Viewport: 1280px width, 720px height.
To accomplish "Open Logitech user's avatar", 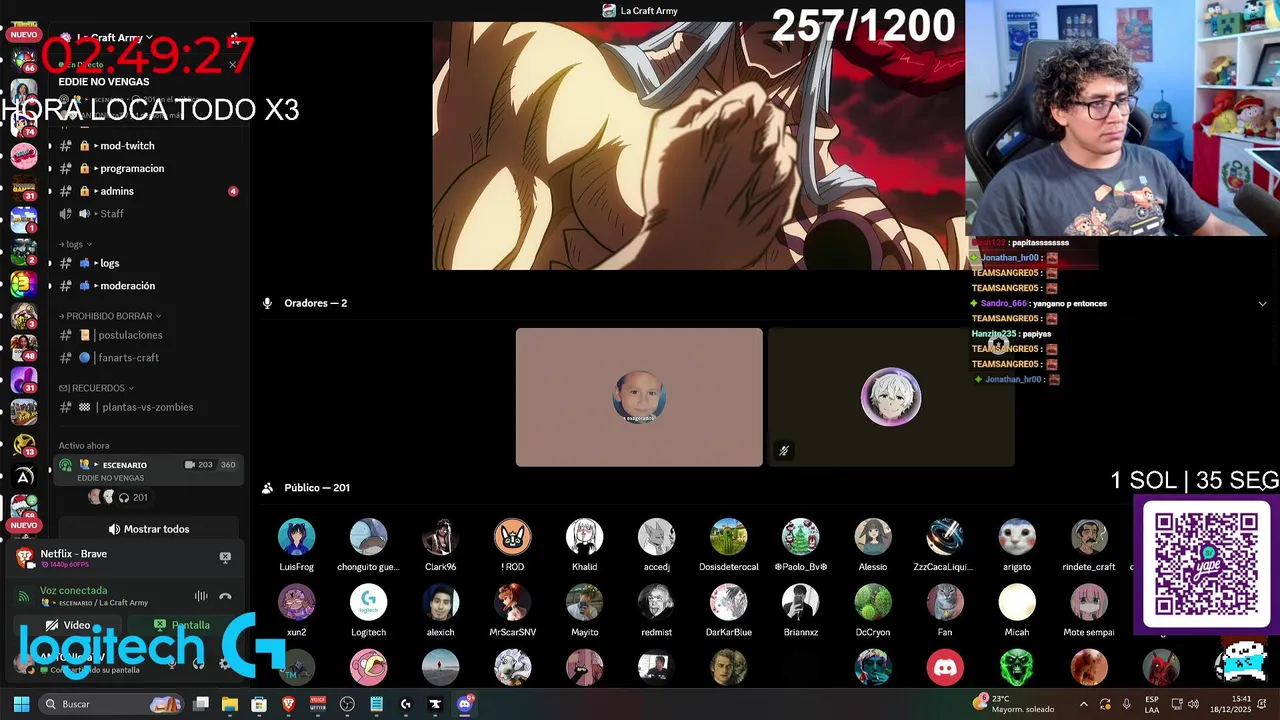I will tap(368, 603).
